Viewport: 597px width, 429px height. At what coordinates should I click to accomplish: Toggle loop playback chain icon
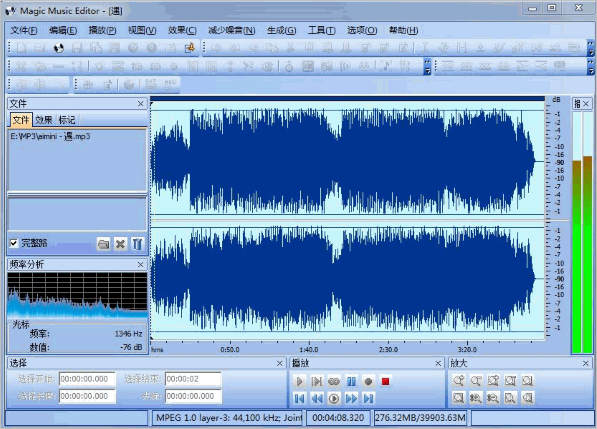(334, 381)
